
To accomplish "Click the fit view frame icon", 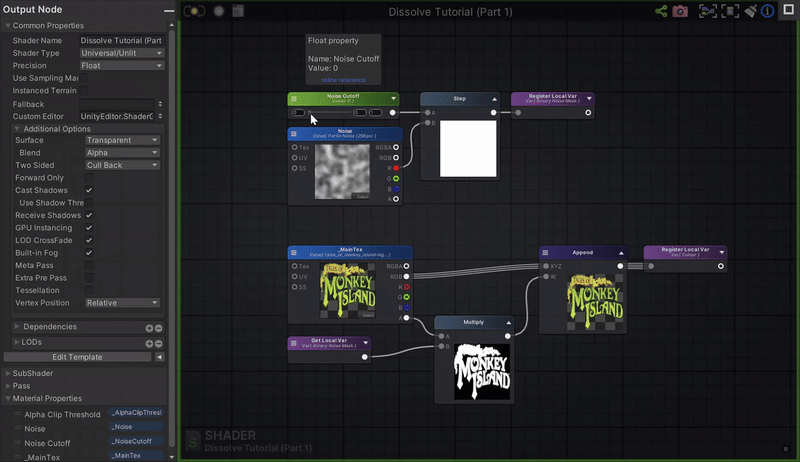I will pos(730,11).
